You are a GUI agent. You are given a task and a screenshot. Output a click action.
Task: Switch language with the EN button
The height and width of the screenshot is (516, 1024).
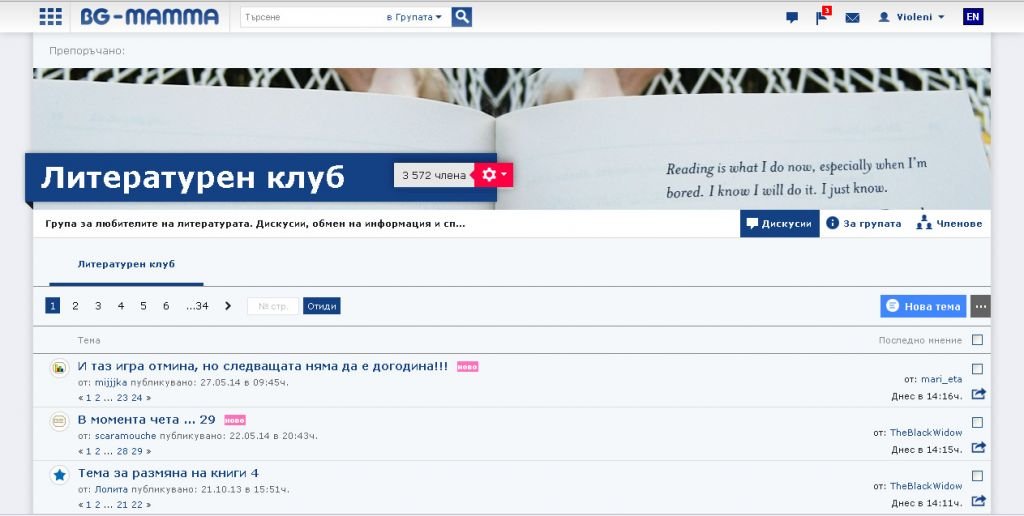pos(972,17)
